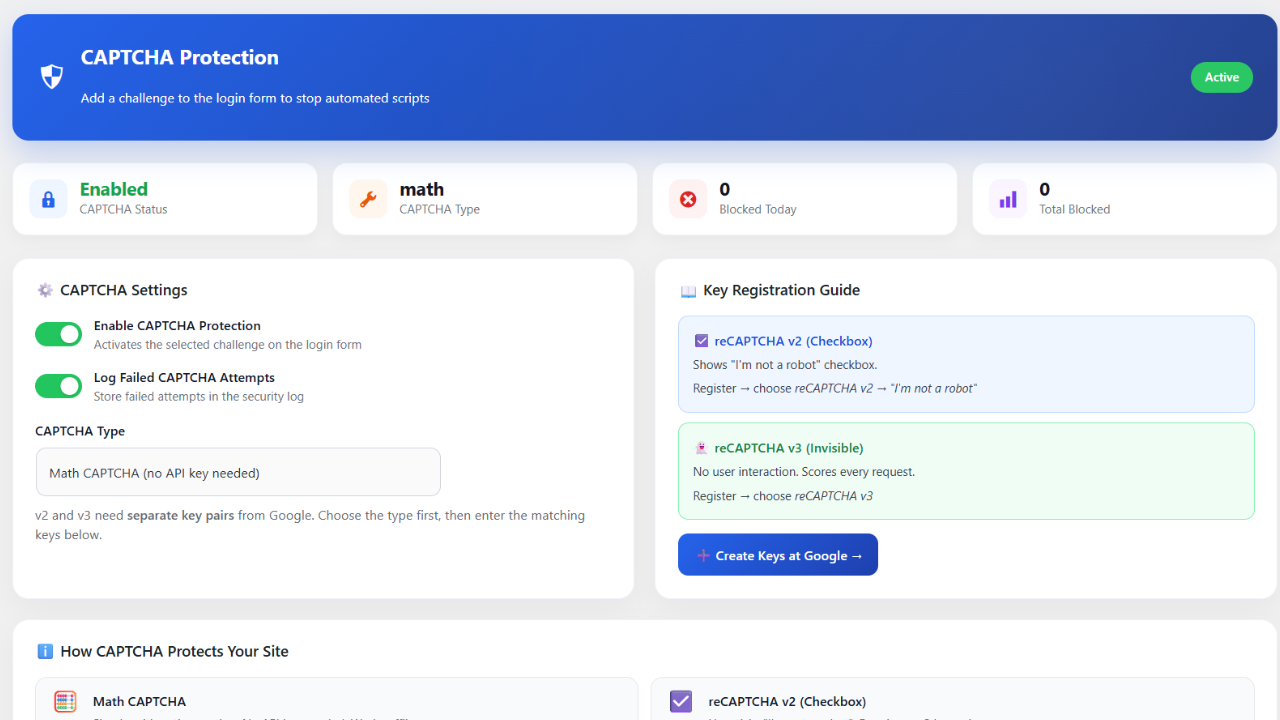
Task: Click the "0" count above Total Blocked
Action: pos(1045,189)
